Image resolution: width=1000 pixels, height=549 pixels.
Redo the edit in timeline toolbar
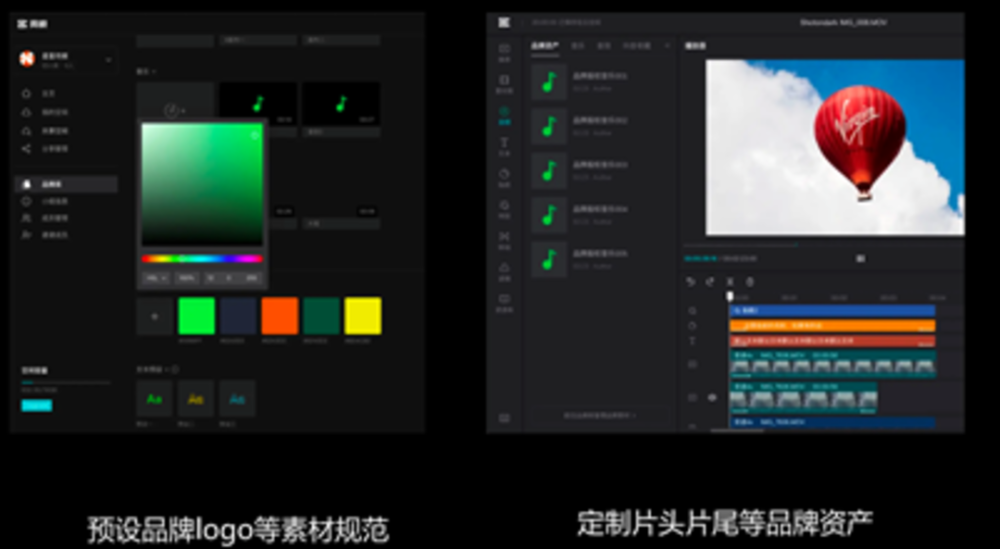710,282
